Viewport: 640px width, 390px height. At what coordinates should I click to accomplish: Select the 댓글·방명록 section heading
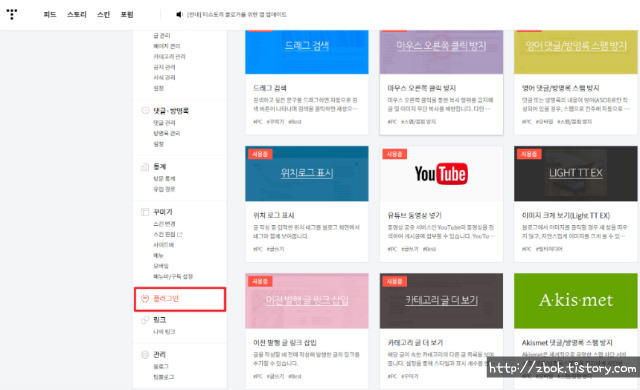(x=171, y=111)
